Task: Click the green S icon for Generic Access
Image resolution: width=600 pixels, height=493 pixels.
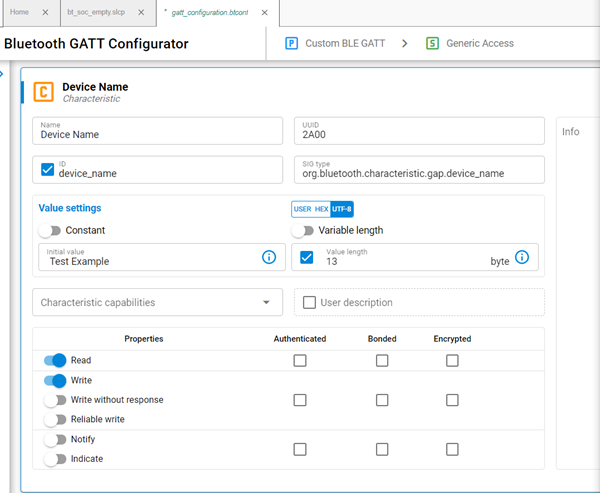Action: [x=432, y=44]
